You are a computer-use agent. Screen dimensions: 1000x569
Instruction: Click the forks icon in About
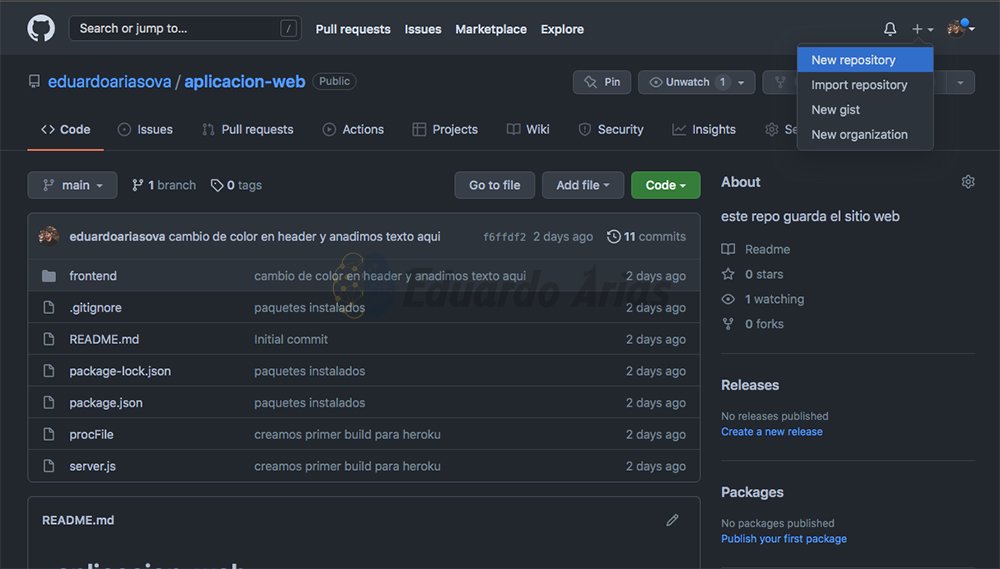[728, 324]
